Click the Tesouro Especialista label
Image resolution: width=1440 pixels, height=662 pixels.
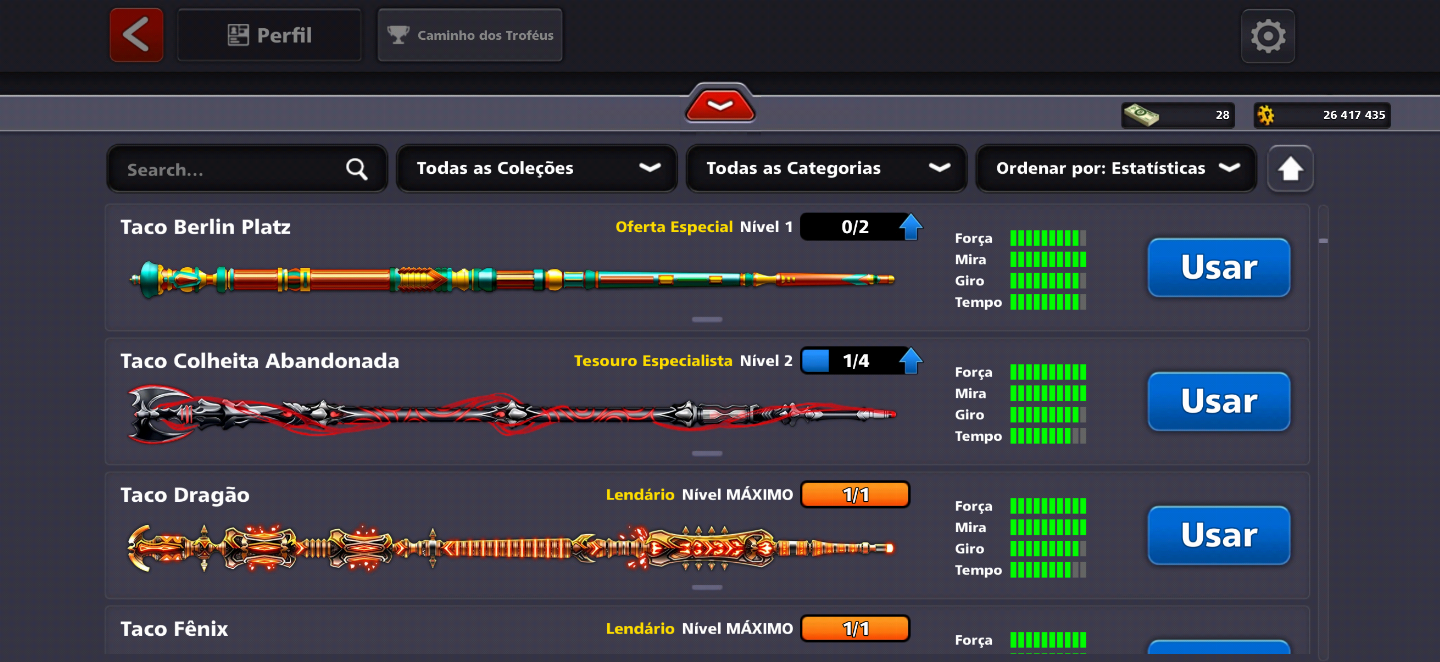click(x=653, y=361)
